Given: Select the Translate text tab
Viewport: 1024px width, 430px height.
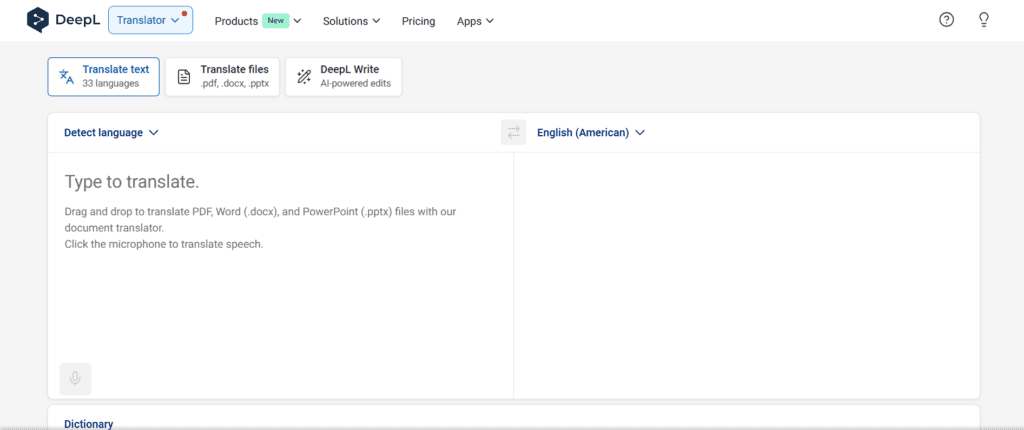Looking at the screenshot, I should point(103,76).
